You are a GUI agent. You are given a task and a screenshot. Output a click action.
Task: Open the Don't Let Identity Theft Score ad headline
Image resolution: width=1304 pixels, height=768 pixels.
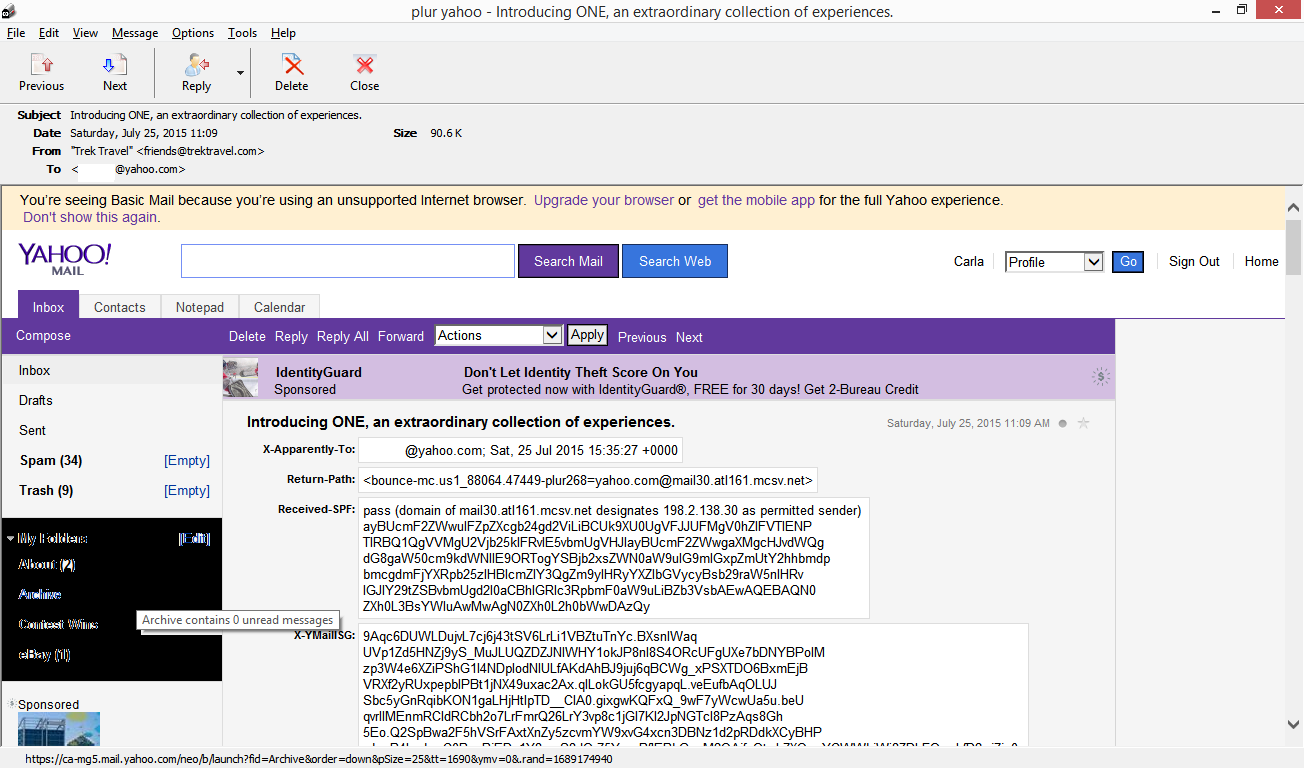[x=581, y=372]
